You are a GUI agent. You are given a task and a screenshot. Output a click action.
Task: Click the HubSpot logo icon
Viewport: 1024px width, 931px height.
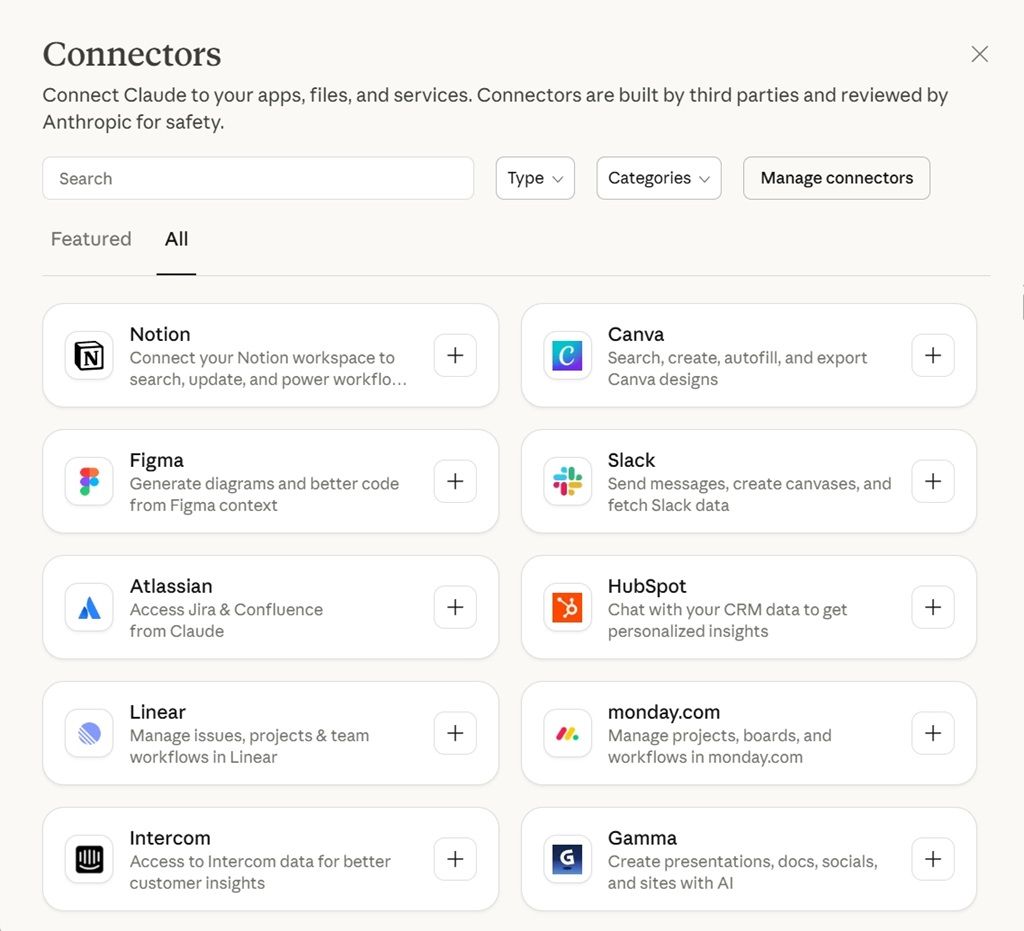567,608
